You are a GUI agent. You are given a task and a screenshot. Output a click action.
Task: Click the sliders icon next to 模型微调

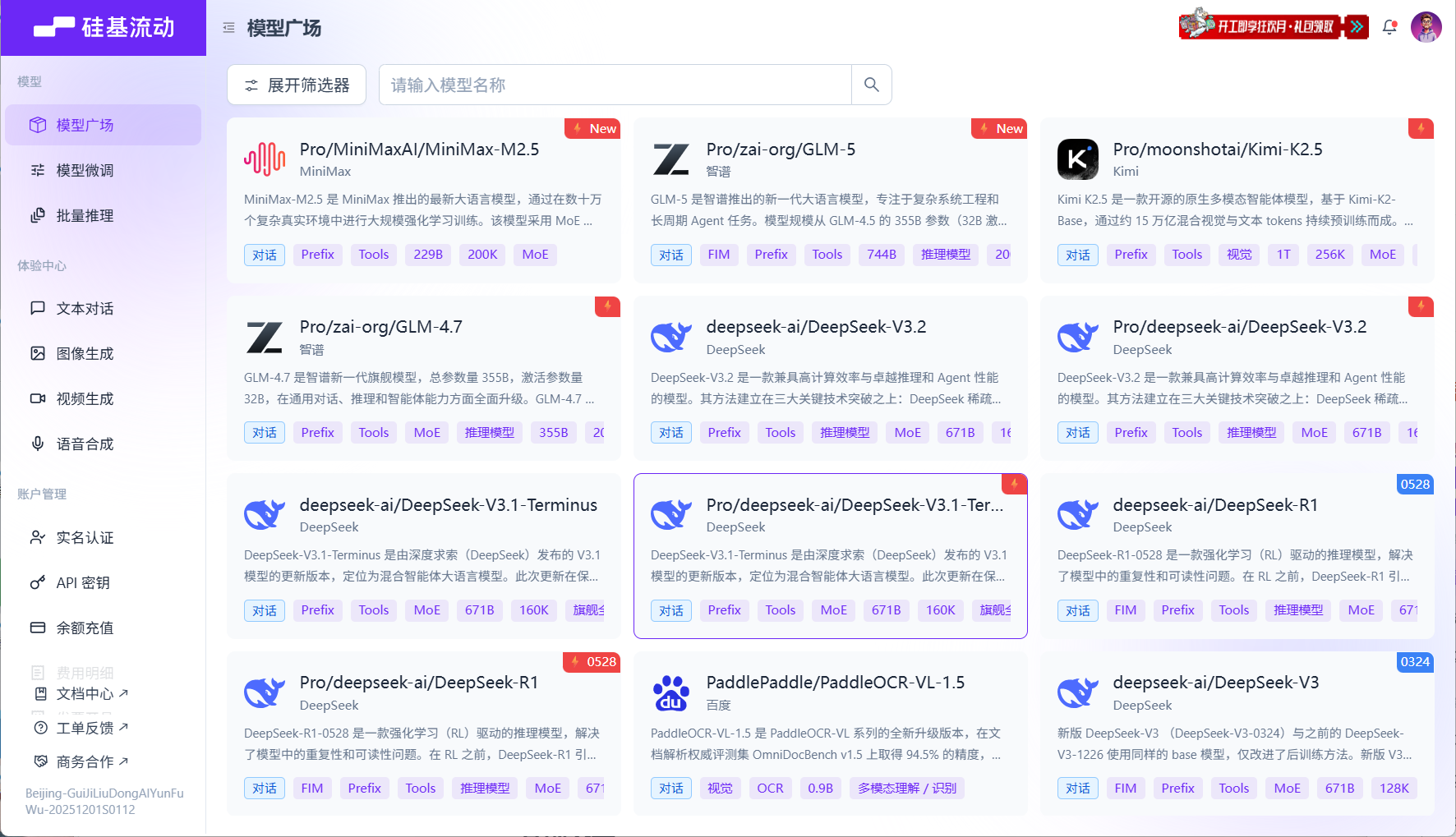click(38, 170)
